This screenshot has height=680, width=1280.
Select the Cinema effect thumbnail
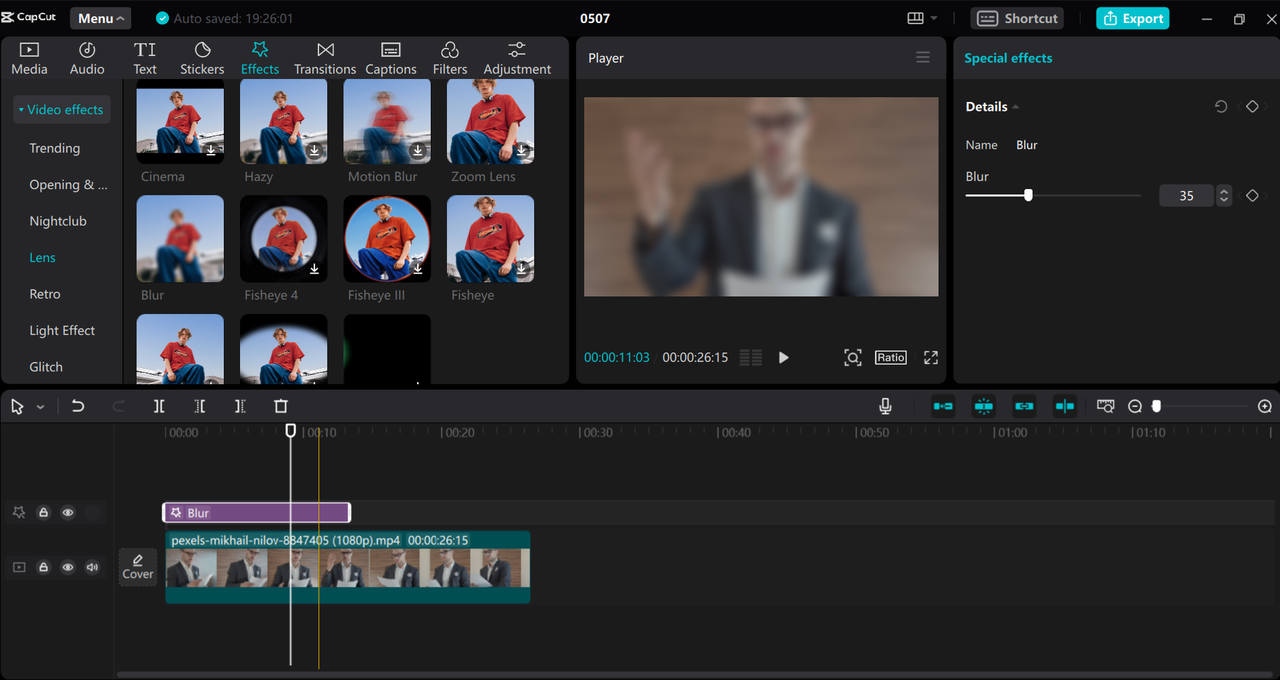point(180,121)
